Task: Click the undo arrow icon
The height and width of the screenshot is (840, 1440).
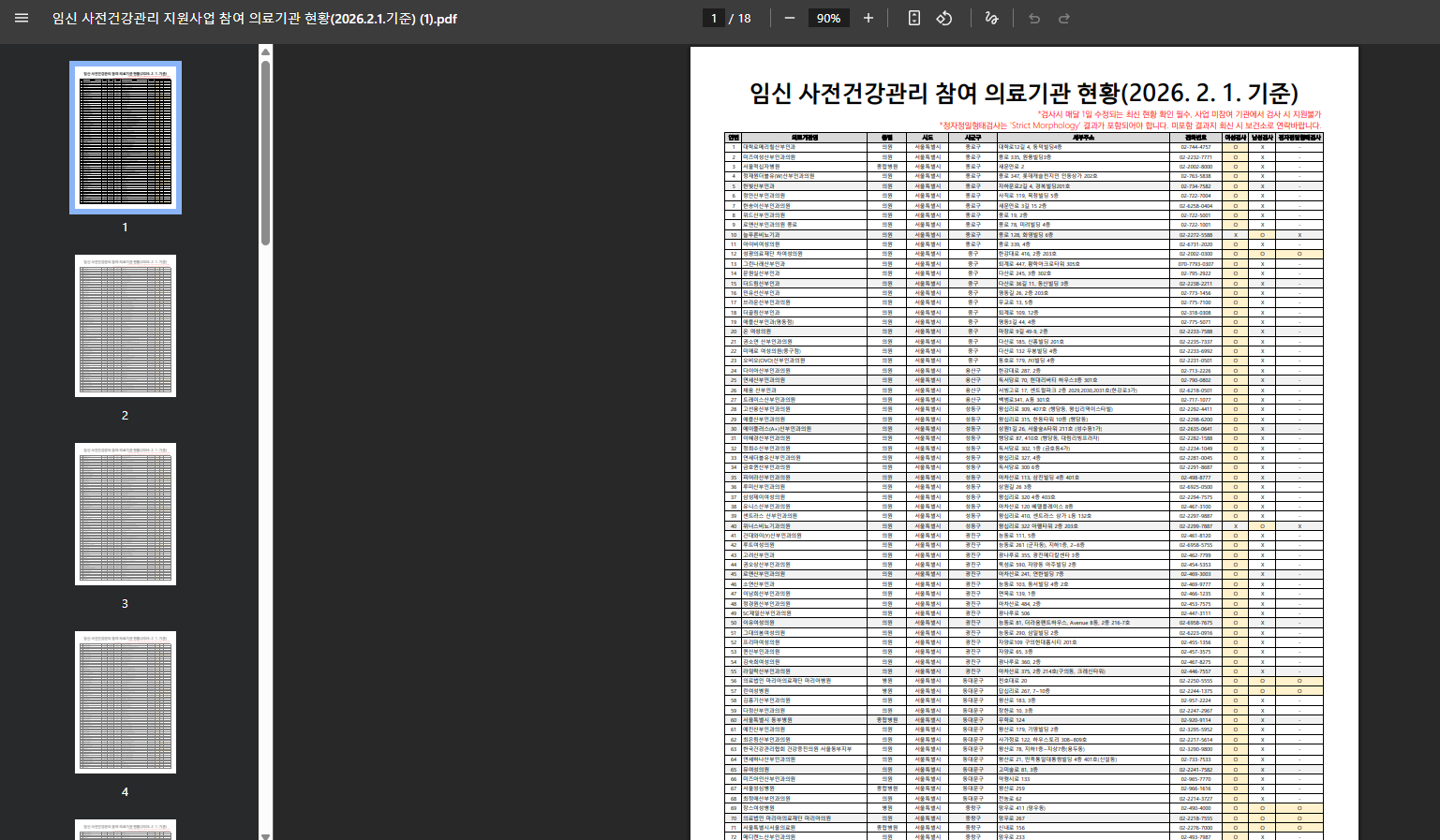Action: 1034,18
